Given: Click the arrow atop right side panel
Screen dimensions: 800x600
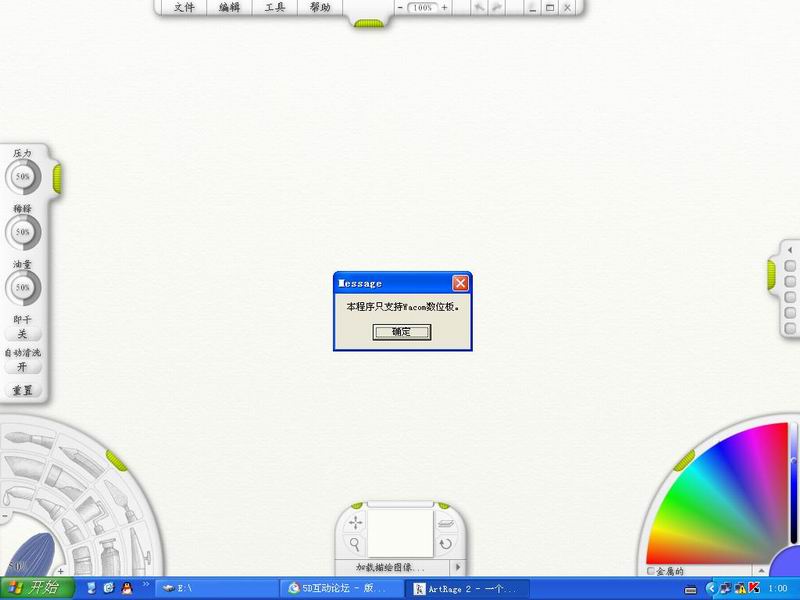Looking at the screenshot, I should (790, 250).
